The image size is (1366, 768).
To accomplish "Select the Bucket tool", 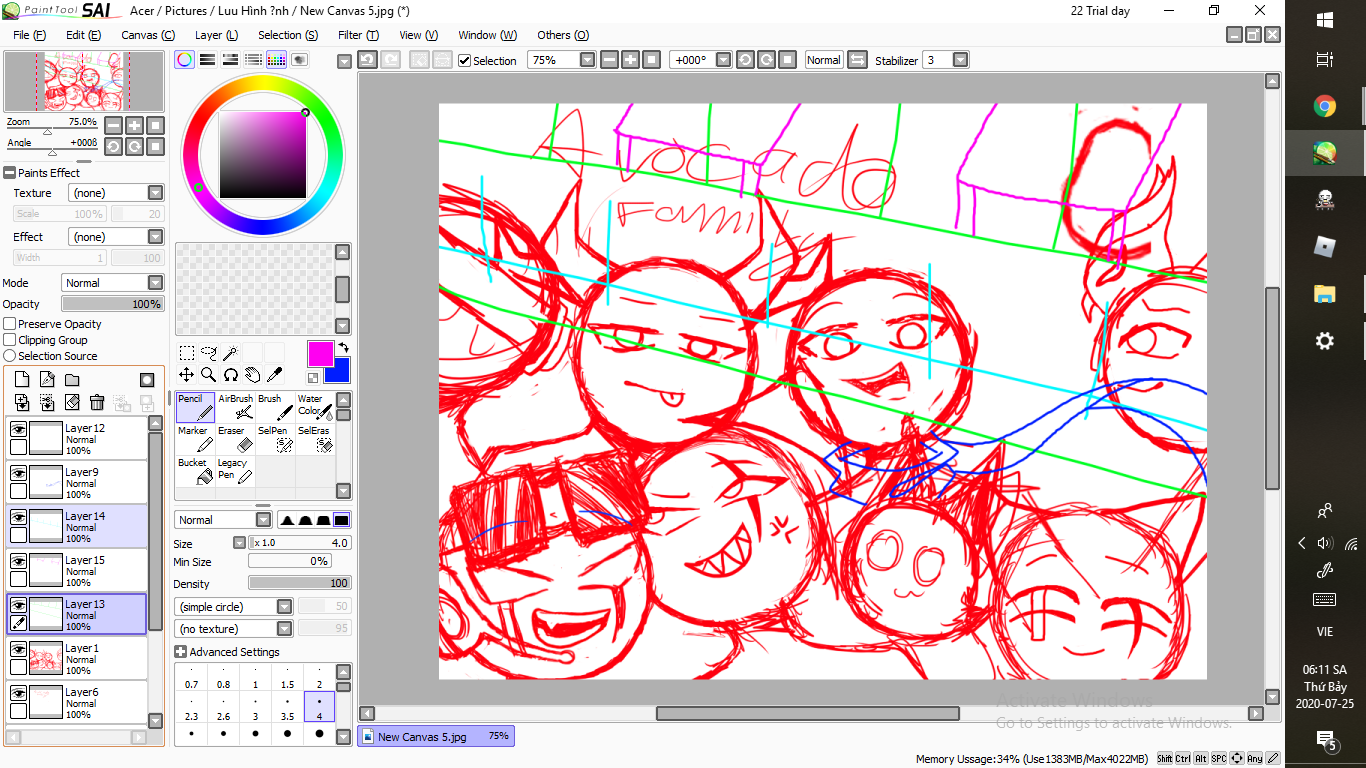I will tap(195, 471).
